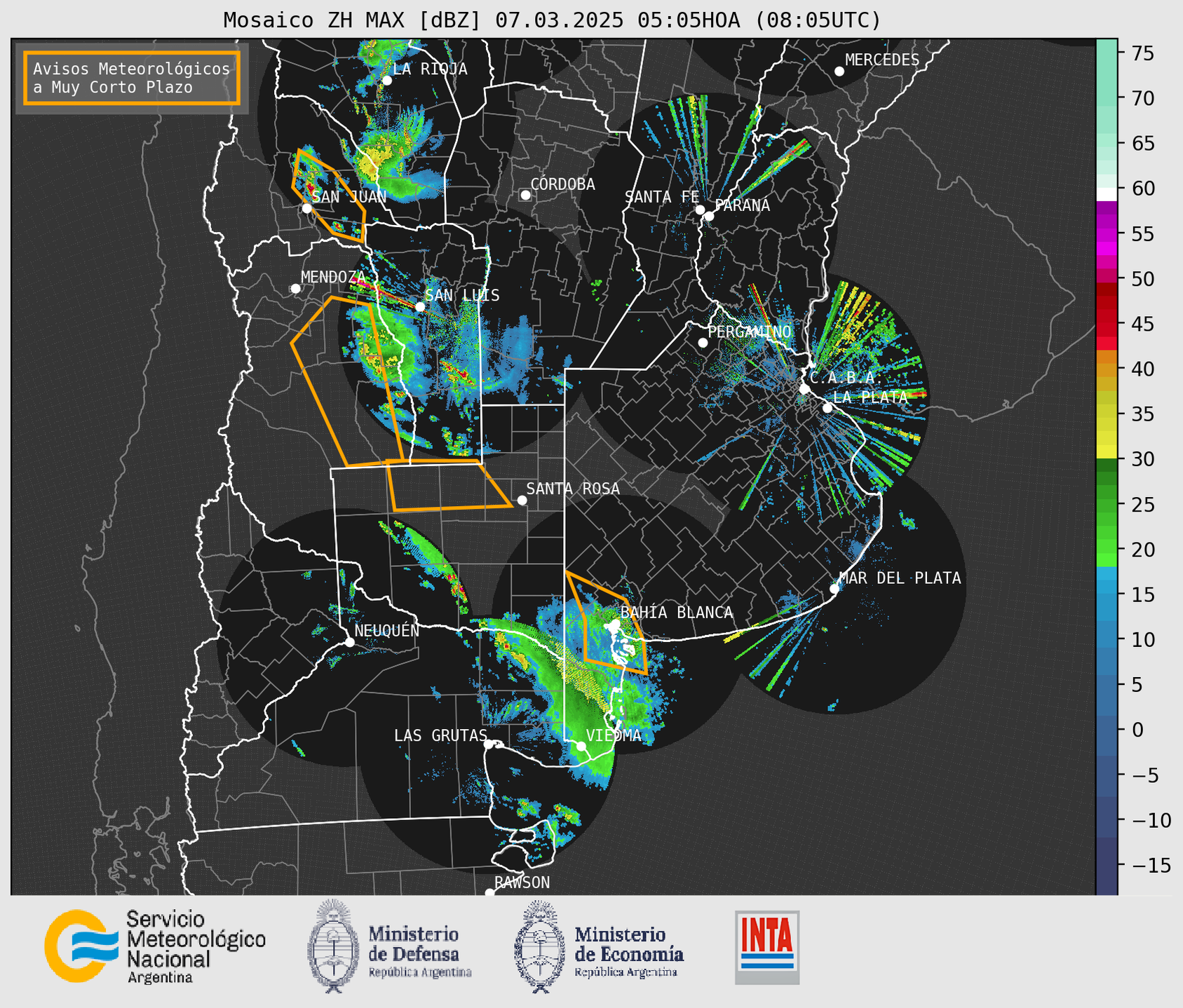Viewport: 1183px width, 1008px height.
Task: Click the SANTA ROSA city label
Action: click(x=573, y=489)
